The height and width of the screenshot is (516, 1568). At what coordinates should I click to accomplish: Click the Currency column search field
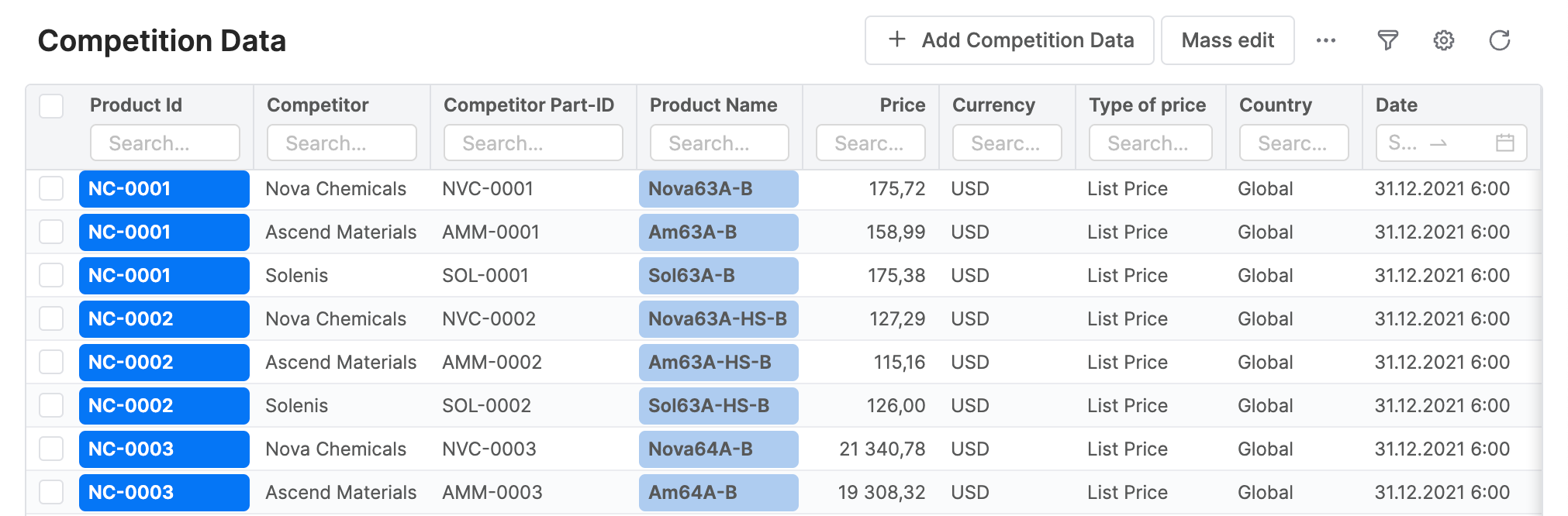(1007, 143)
